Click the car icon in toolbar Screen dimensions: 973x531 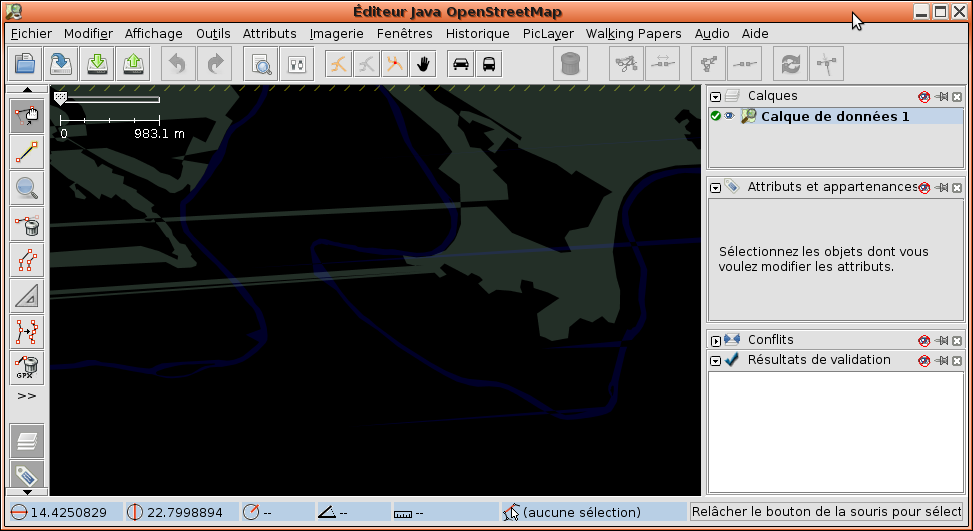tap(460, 63)
